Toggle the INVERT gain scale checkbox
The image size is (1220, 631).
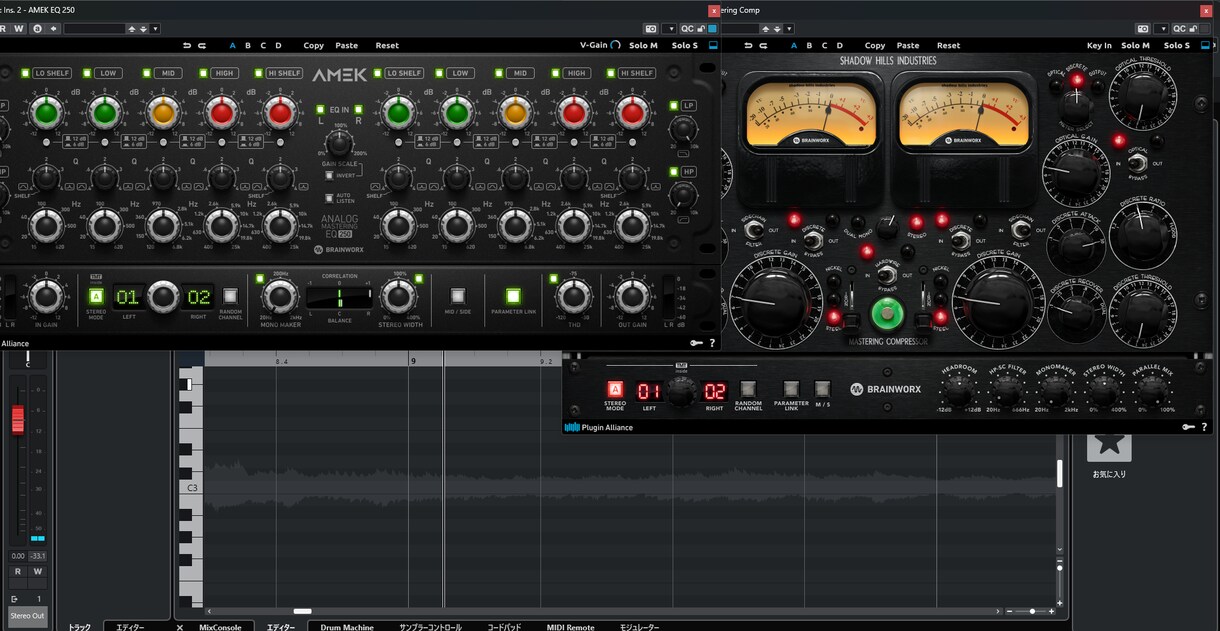[328, 175]
